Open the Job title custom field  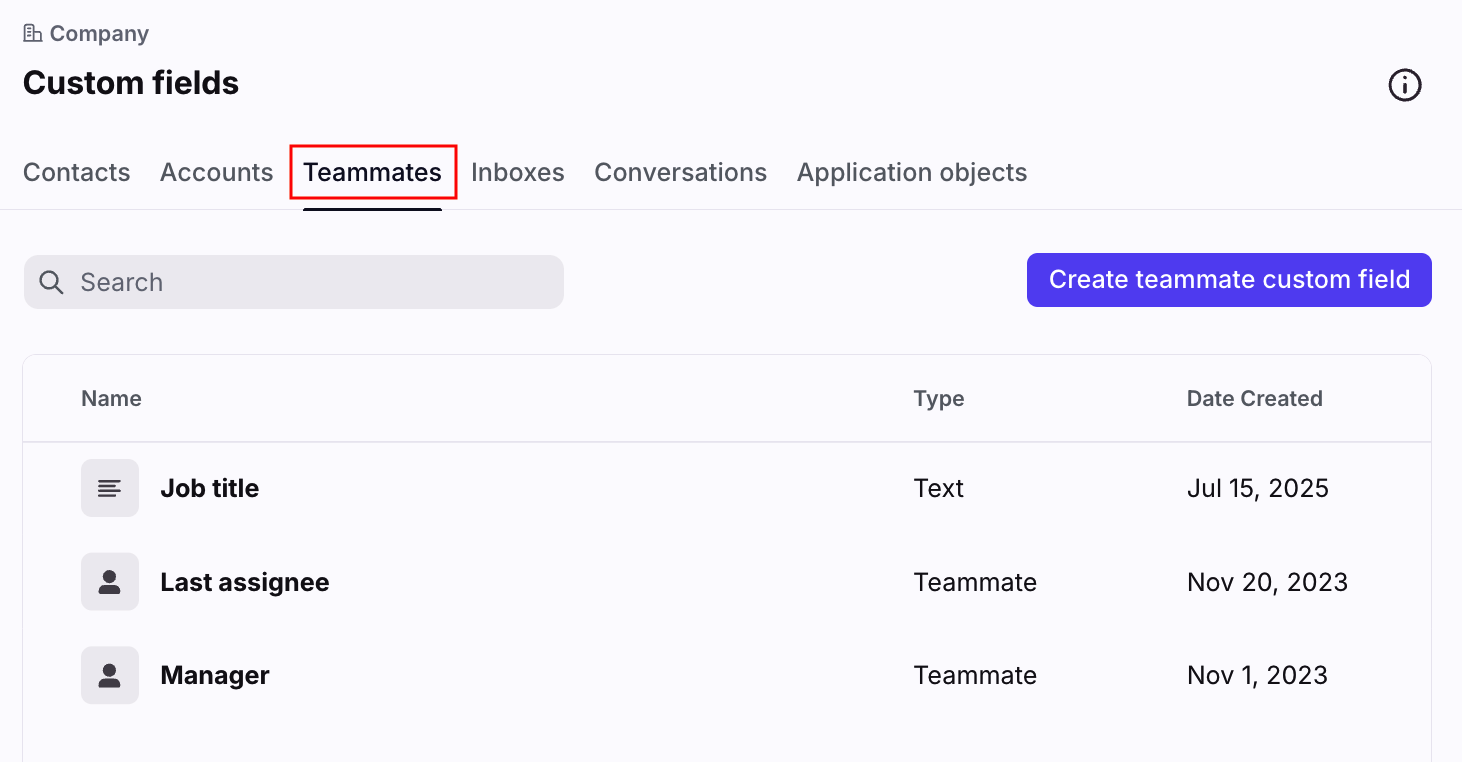point(210,488)
